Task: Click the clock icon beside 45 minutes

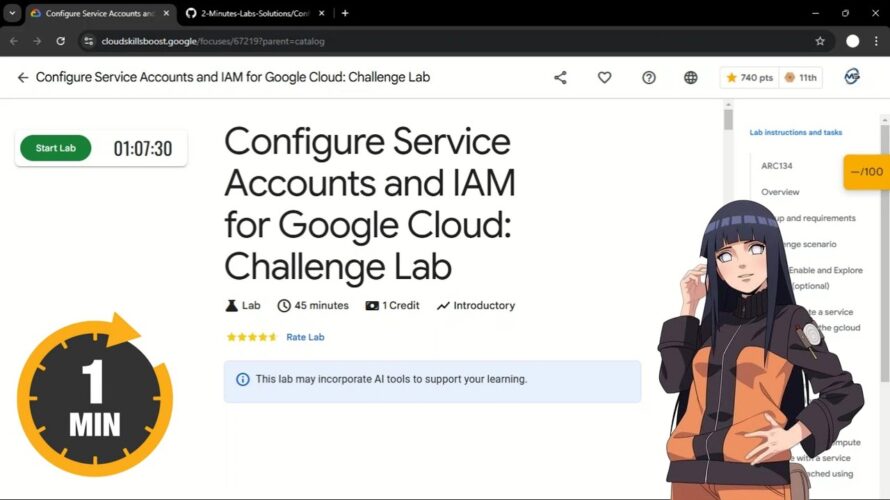Action: tap(284, 306)
